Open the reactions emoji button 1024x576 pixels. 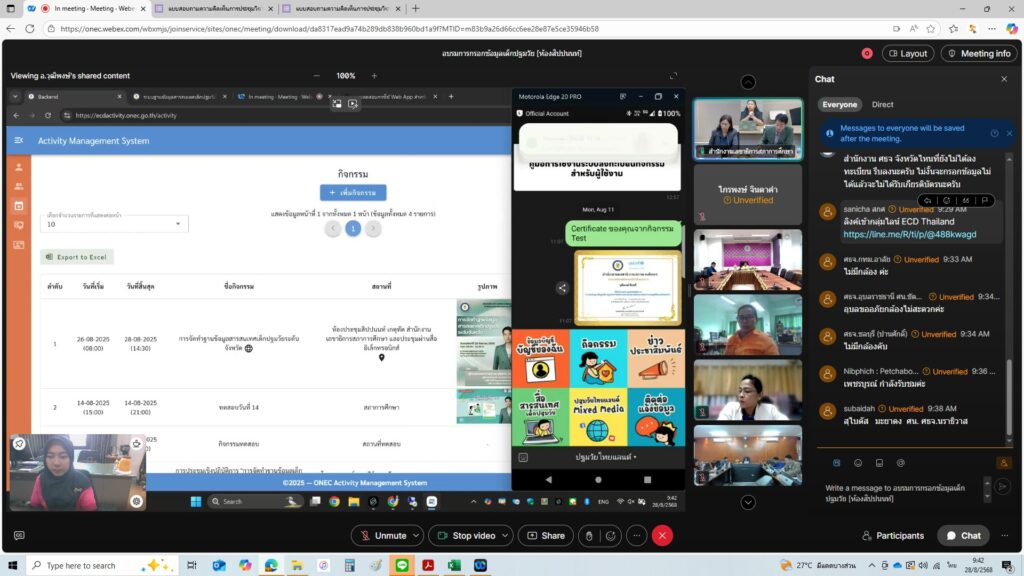[x=611, y=536]
